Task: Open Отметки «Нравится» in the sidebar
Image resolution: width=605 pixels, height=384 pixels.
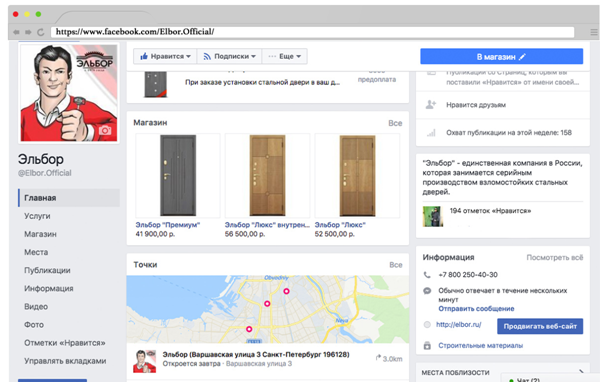Action: [65, 343]
